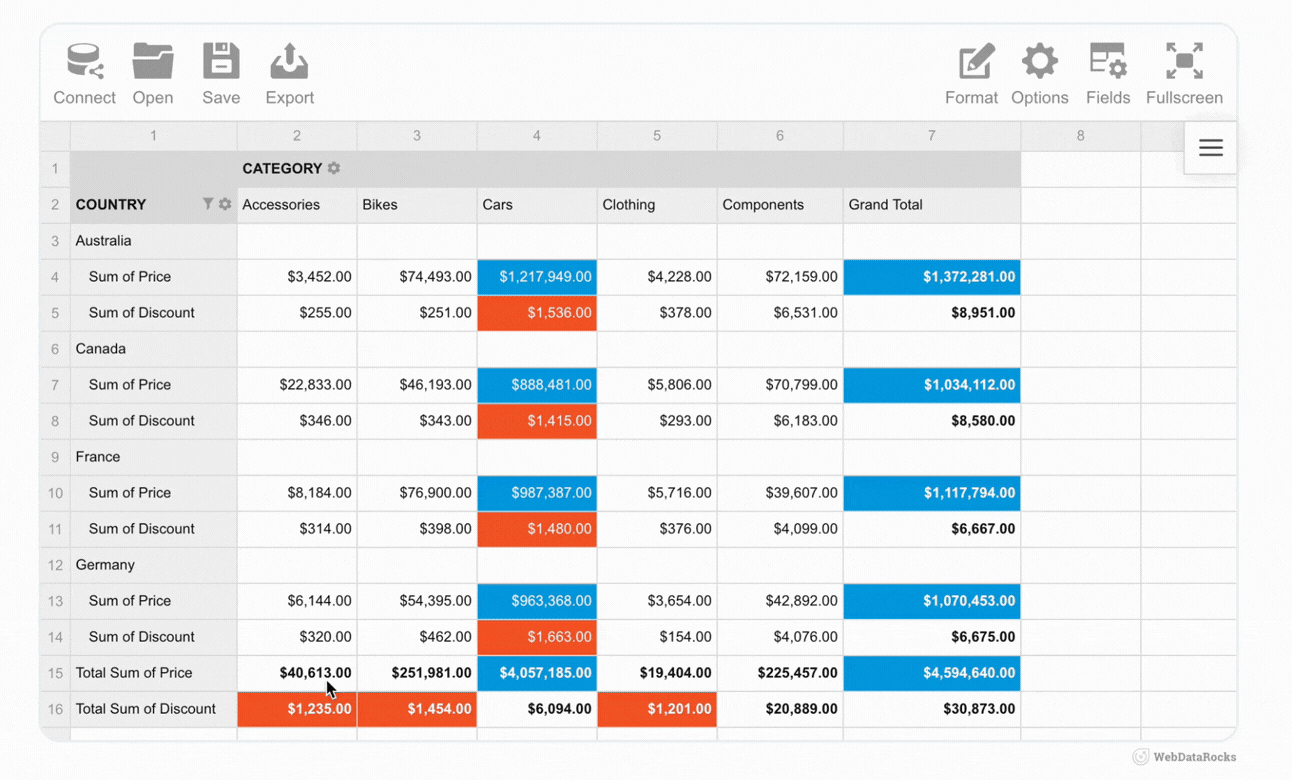Image resolution: width=1292 pixels, height=780 pixels.
Task: Open the COUNTRY filter funnel icon
Action: [207, 204]
